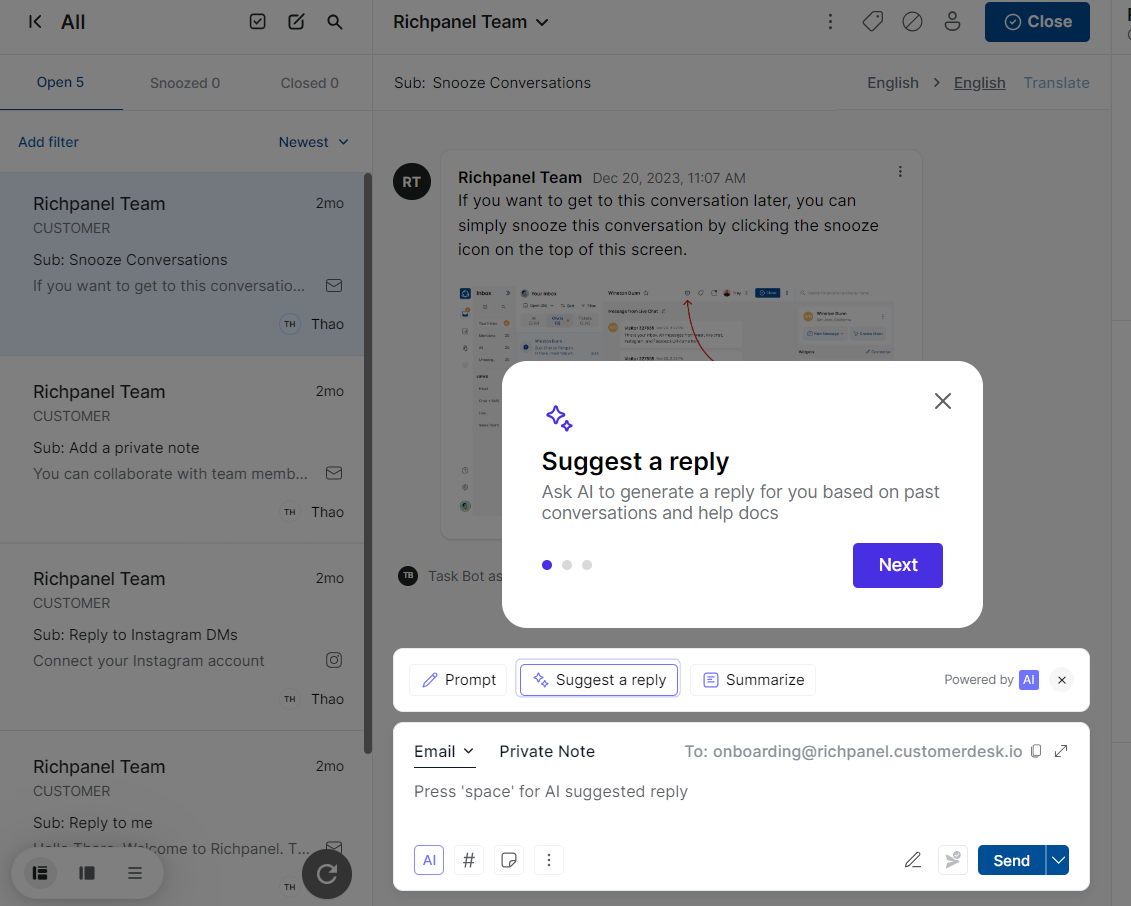Select the compact panel view layout icon
Image resolution: width=1131 pixels, height=906 pixels.
(x=87, y=873)
